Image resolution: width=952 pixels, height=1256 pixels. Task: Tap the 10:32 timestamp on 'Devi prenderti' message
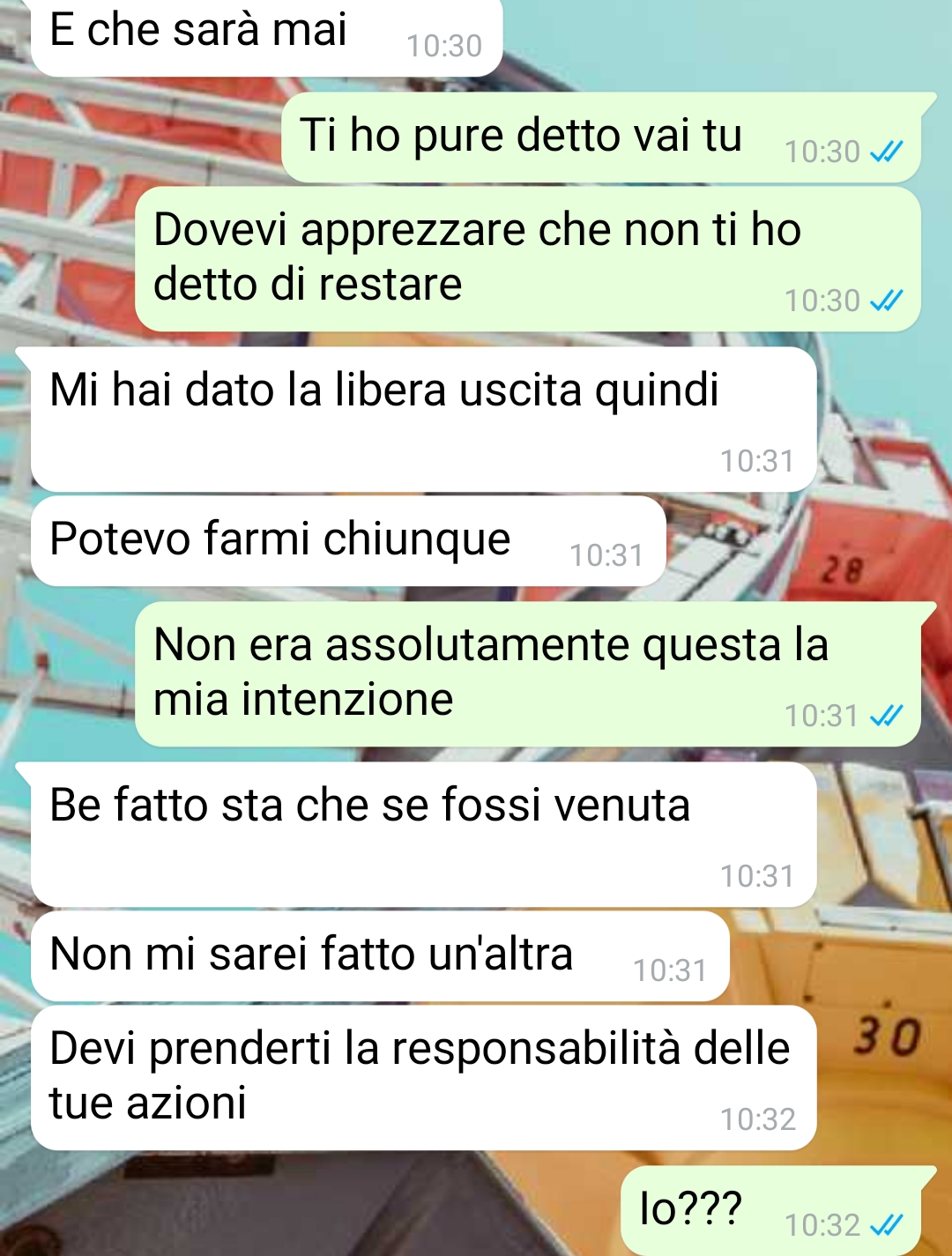coord(758,1119)
